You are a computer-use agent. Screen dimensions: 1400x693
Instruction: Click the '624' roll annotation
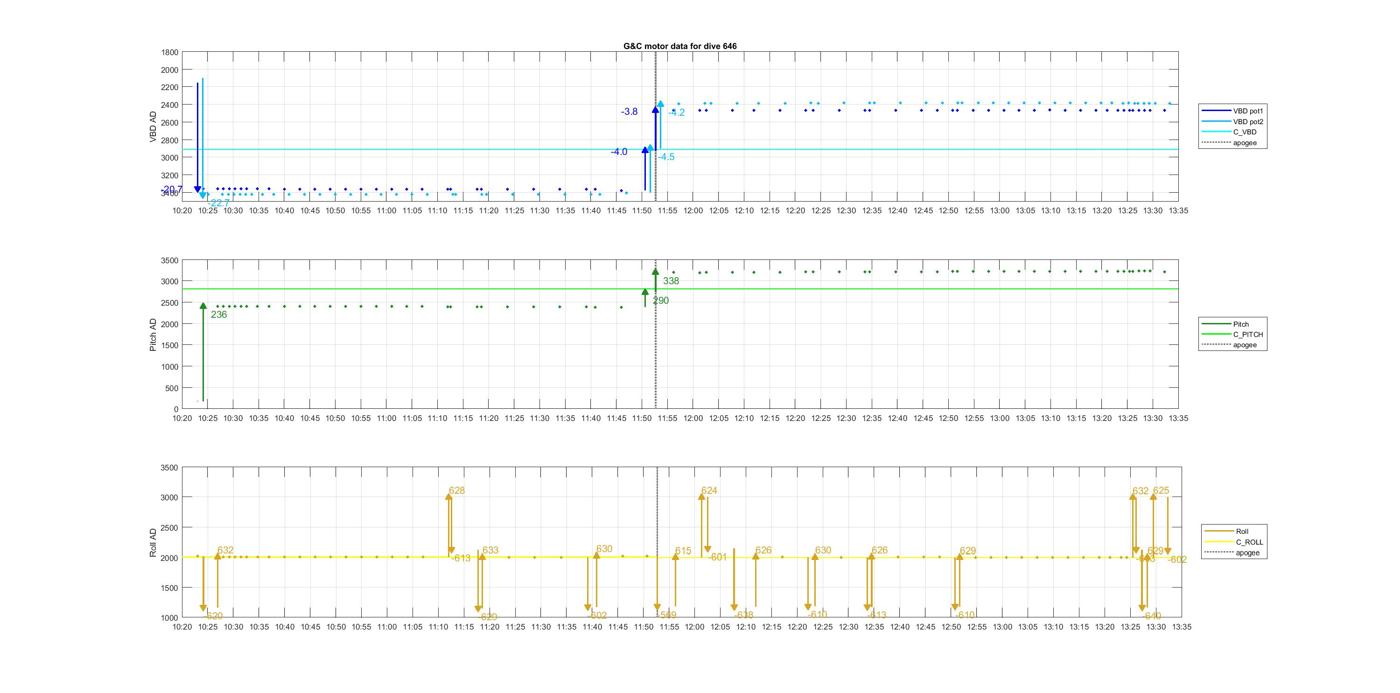click(709, 491)
